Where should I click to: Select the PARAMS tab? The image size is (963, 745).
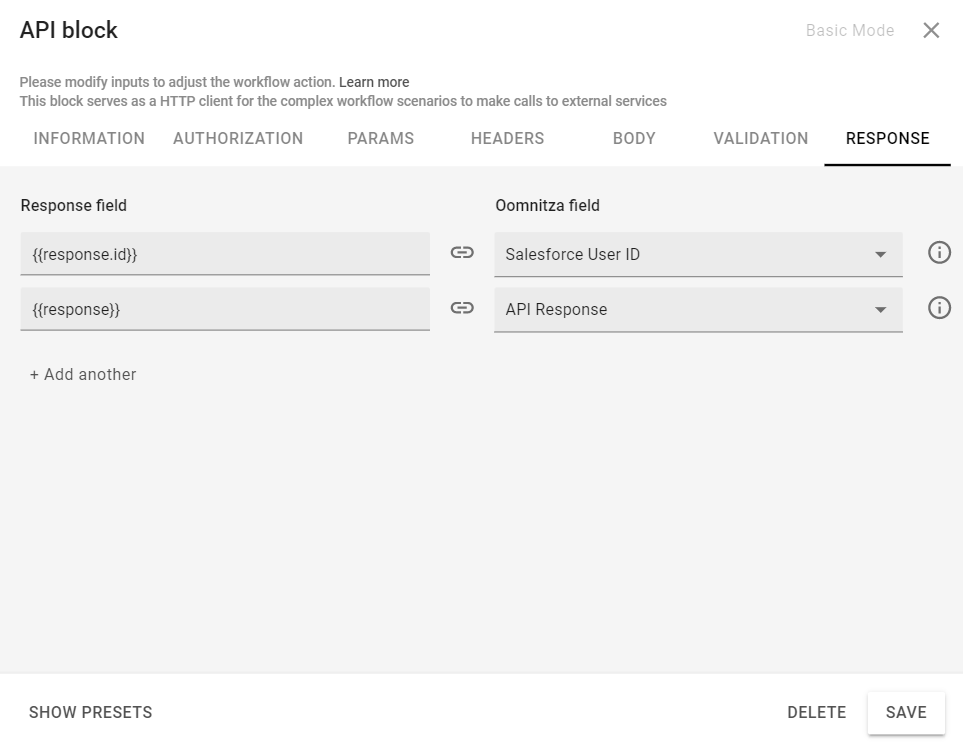coord(380,138)
